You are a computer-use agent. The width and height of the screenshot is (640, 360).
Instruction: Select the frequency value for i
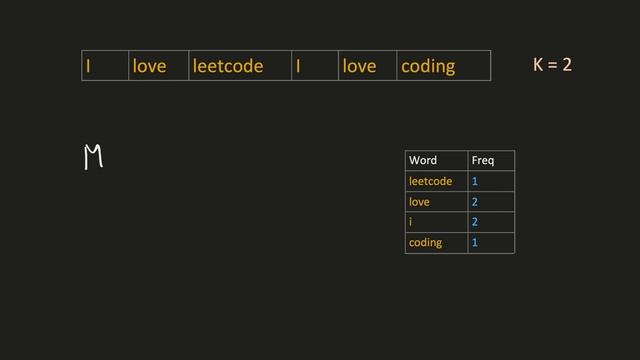pyautogui.click(x=491, y=222)
